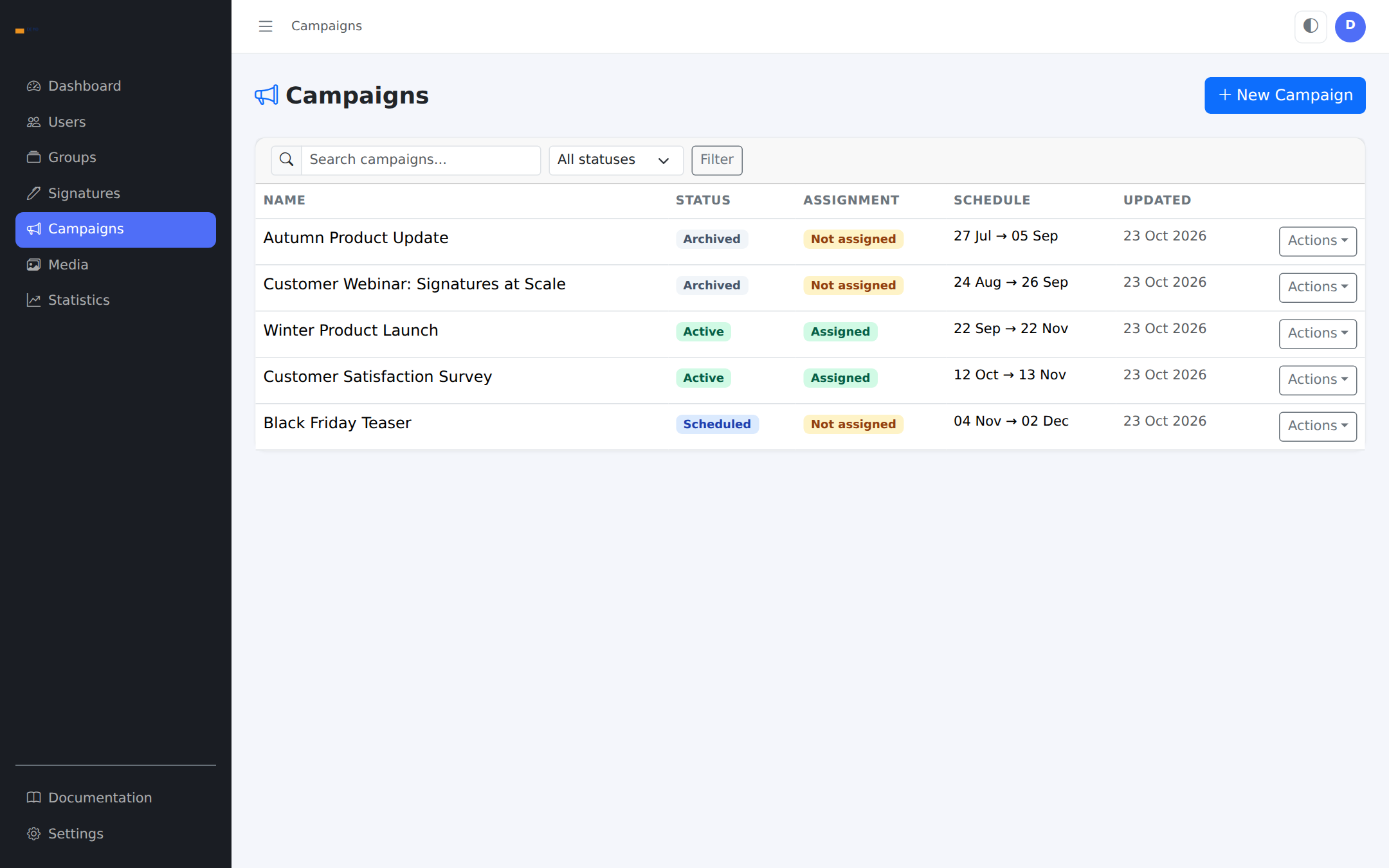Open the user avatar D menu
Screen dimensions: 1389x868
[x=1350, y=26]
